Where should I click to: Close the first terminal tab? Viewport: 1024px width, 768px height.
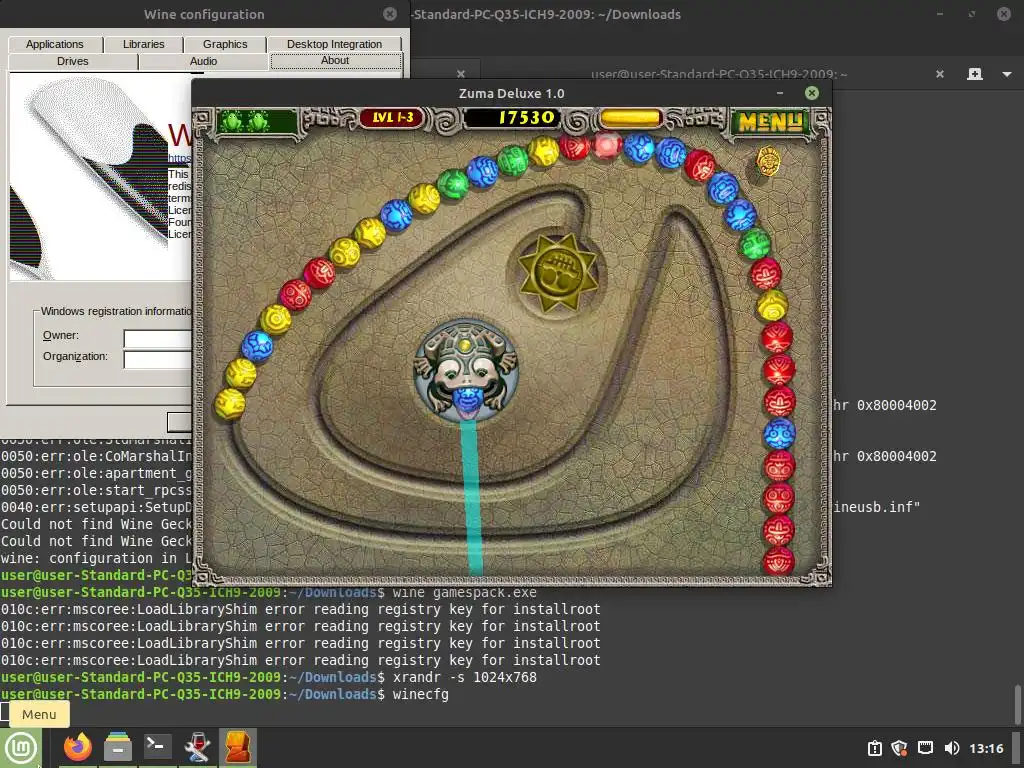tap(460, 74)
